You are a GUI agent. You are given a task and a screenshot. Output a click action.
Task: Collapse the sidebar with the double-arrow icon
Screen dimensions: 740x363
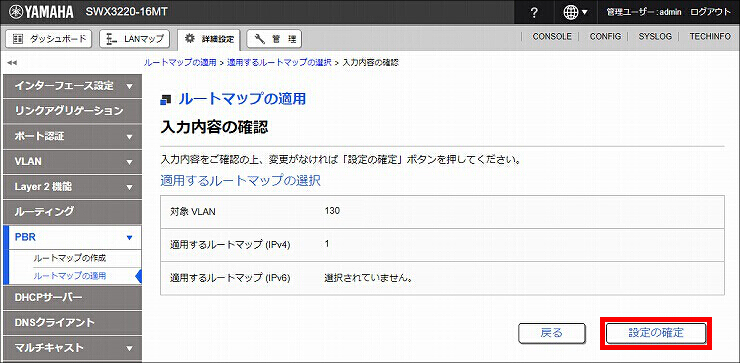pos(11,63)
